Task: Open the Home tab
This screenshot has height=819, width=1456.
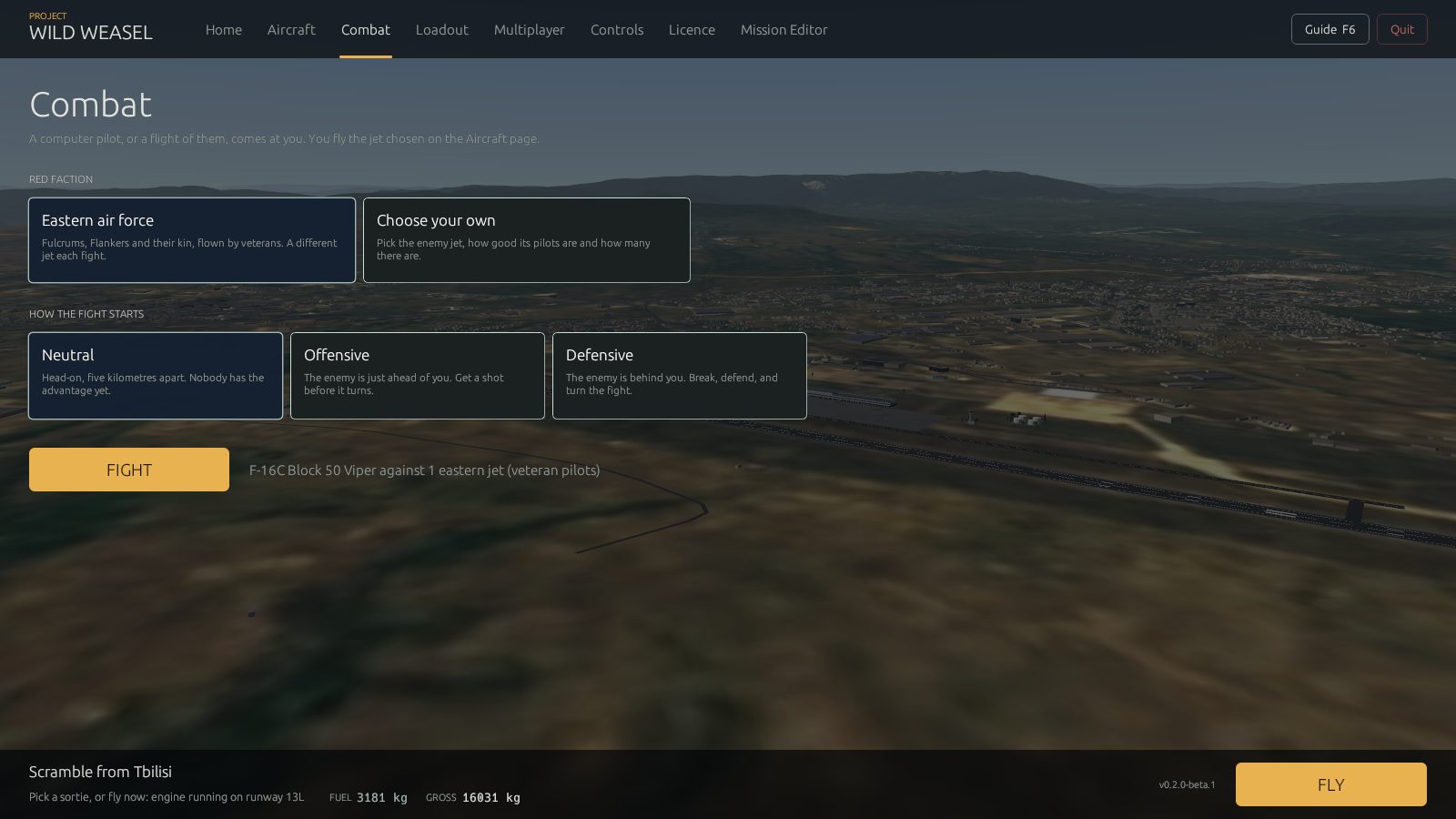Action: (223, 30)
